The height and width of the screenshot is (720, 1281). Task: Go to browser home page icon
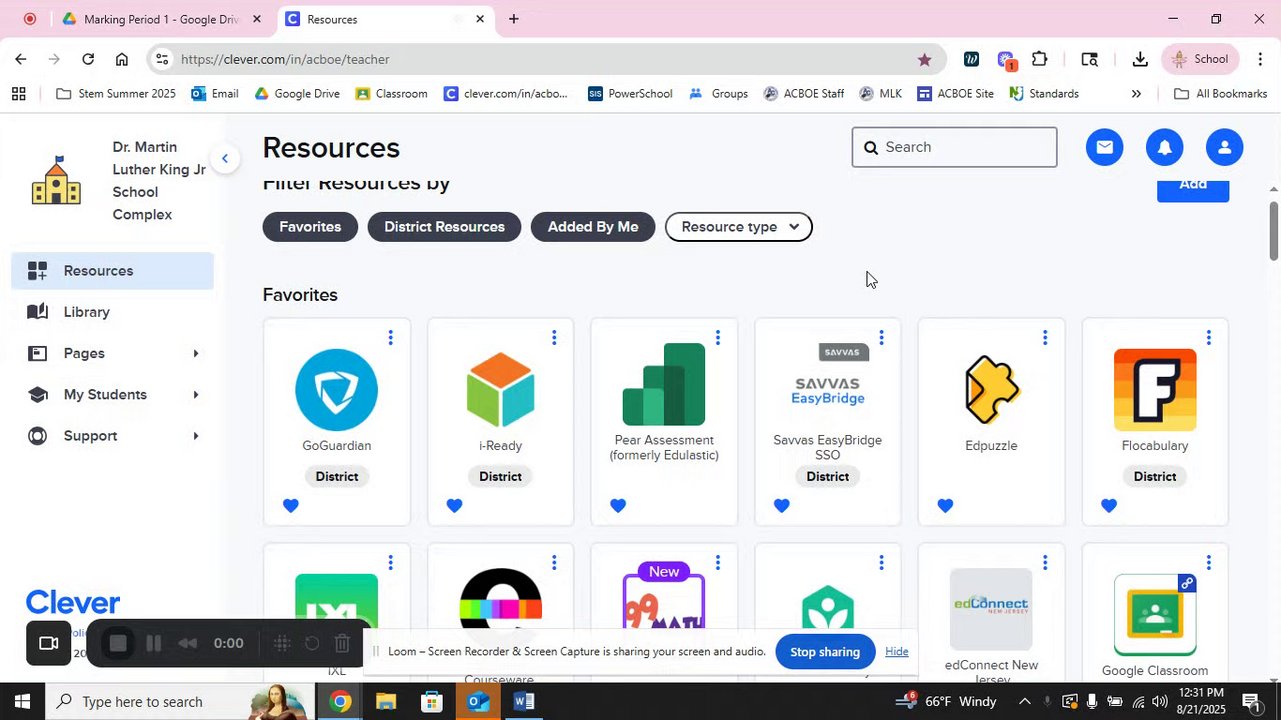pos(122,59)
